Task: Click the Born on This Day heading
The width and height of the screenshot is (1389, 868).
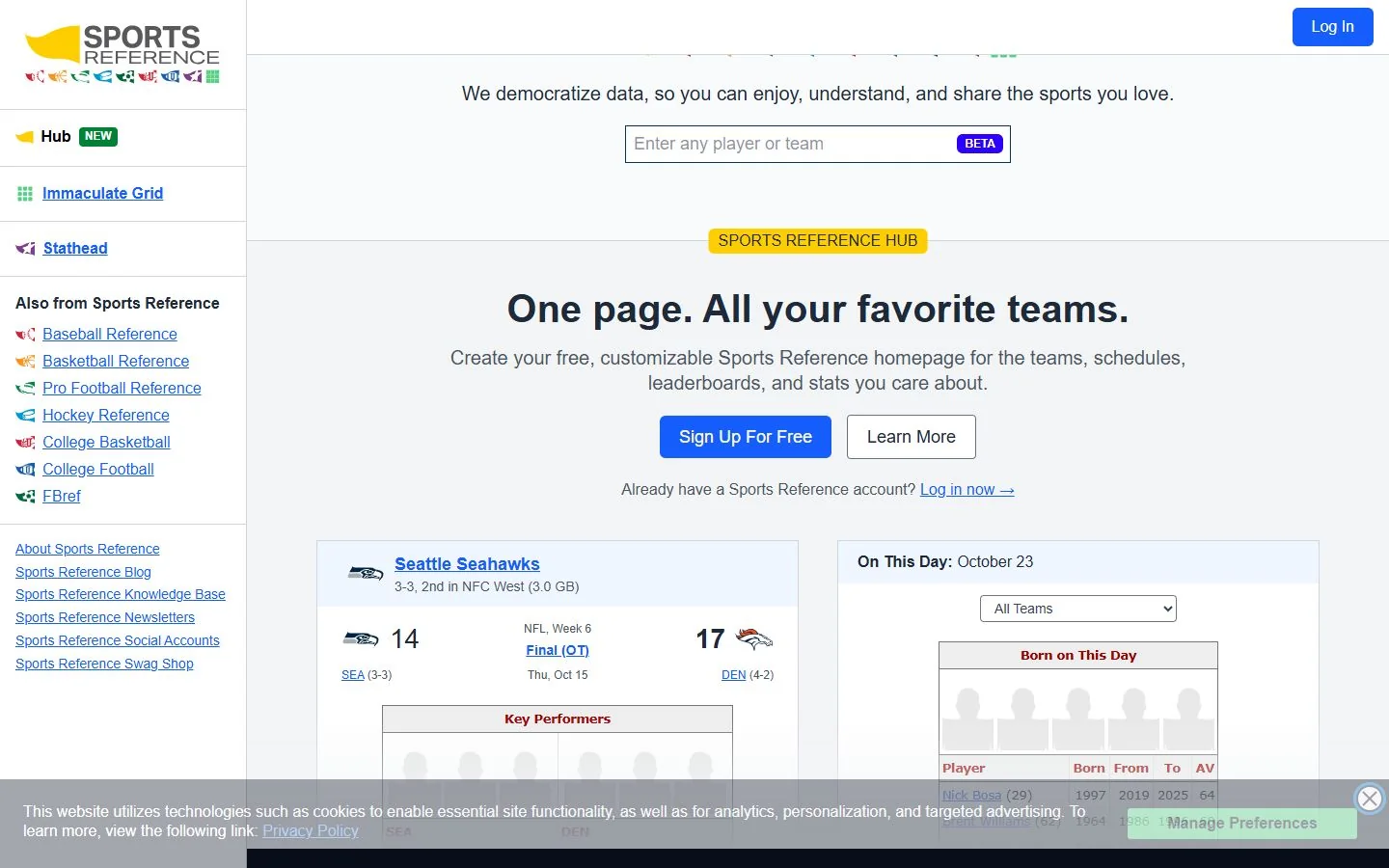Action: point(1078,656)
